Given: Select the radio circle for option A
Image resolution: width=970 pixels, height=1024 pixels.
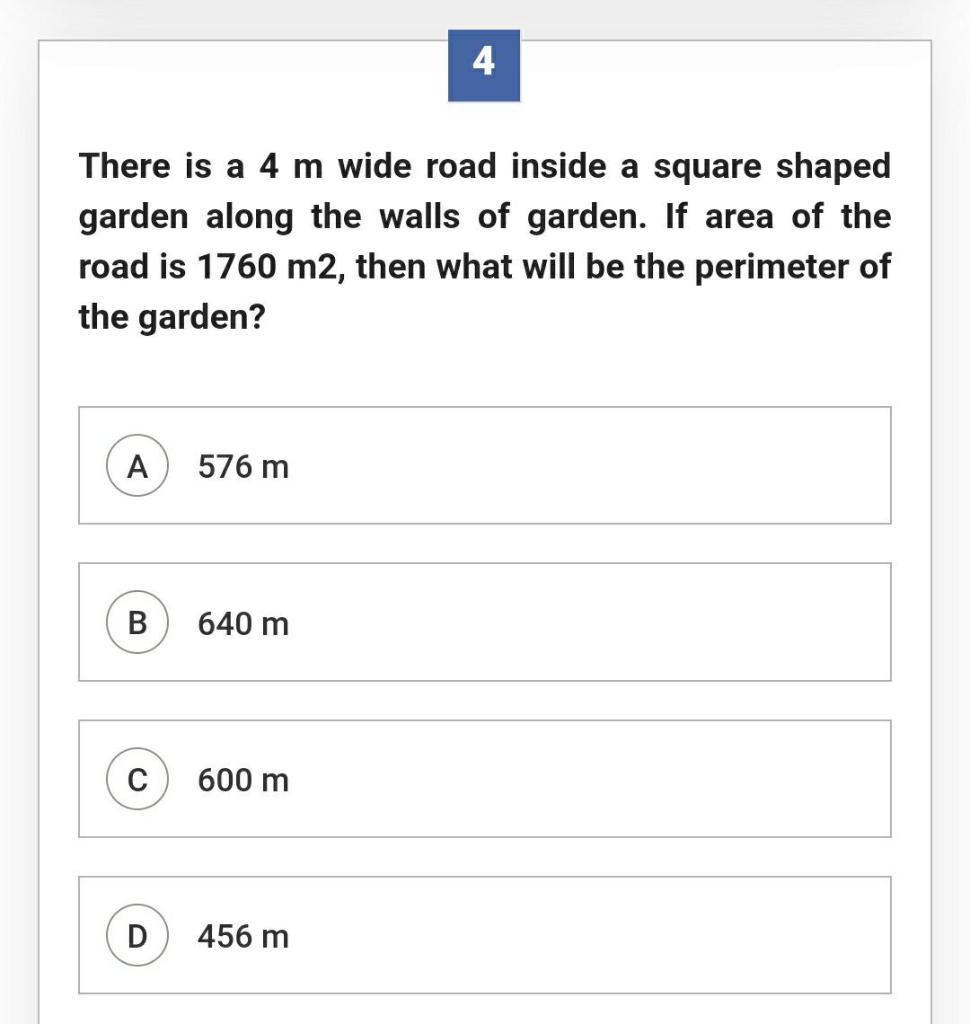Looking at the screenshot, I should [138, 465].
